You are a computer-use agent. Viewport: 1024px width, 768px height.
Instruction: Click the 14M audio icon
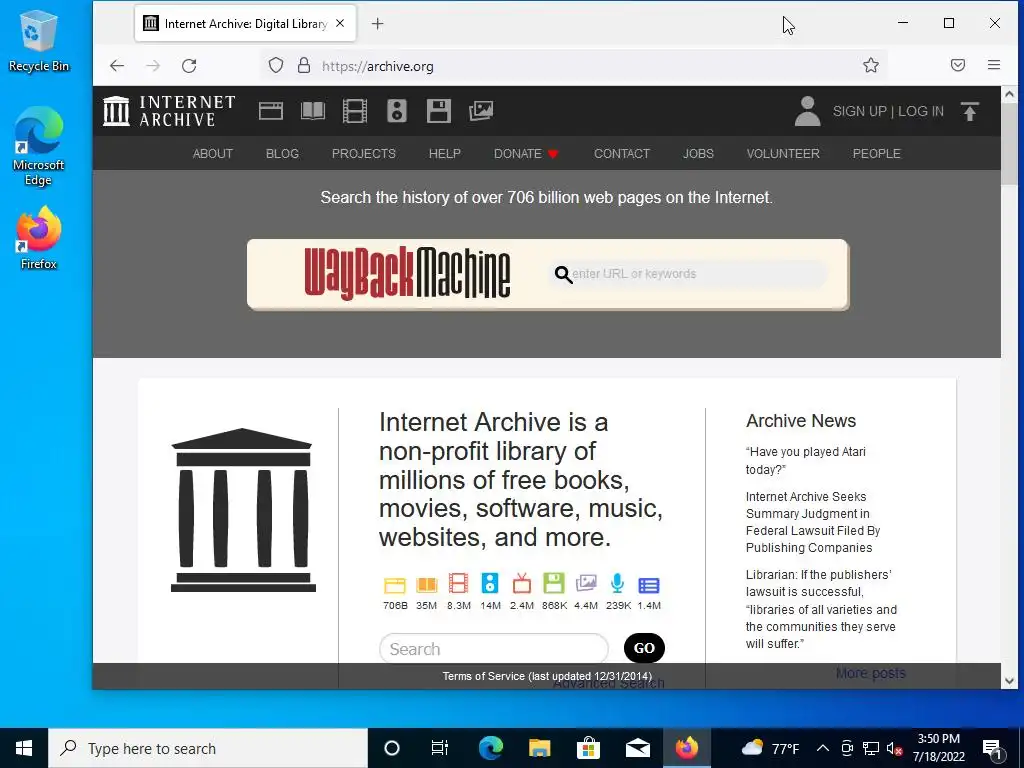pos(490,583)
